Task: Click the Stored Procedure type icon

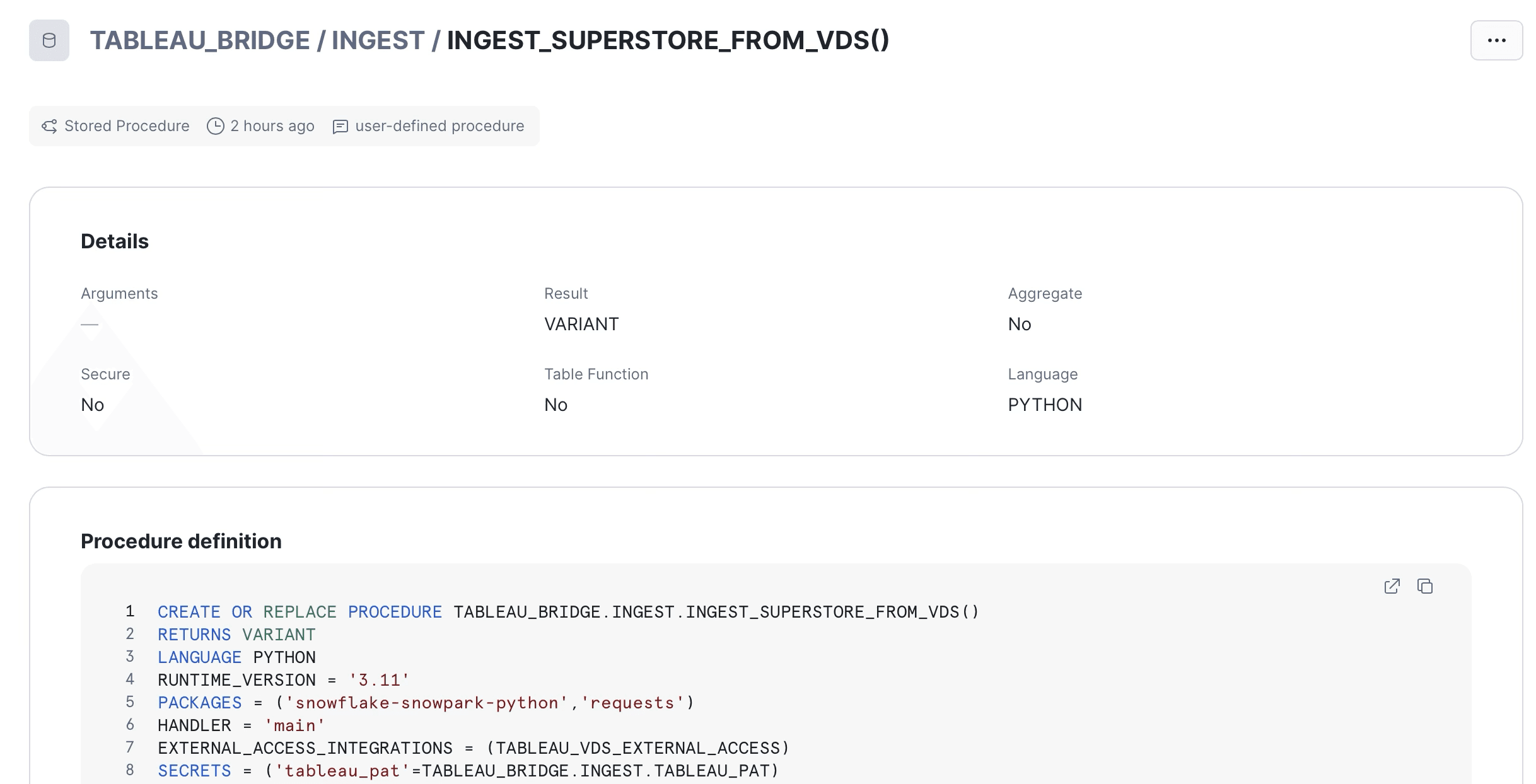Action: pyautogui.click(x=49, y=126)
